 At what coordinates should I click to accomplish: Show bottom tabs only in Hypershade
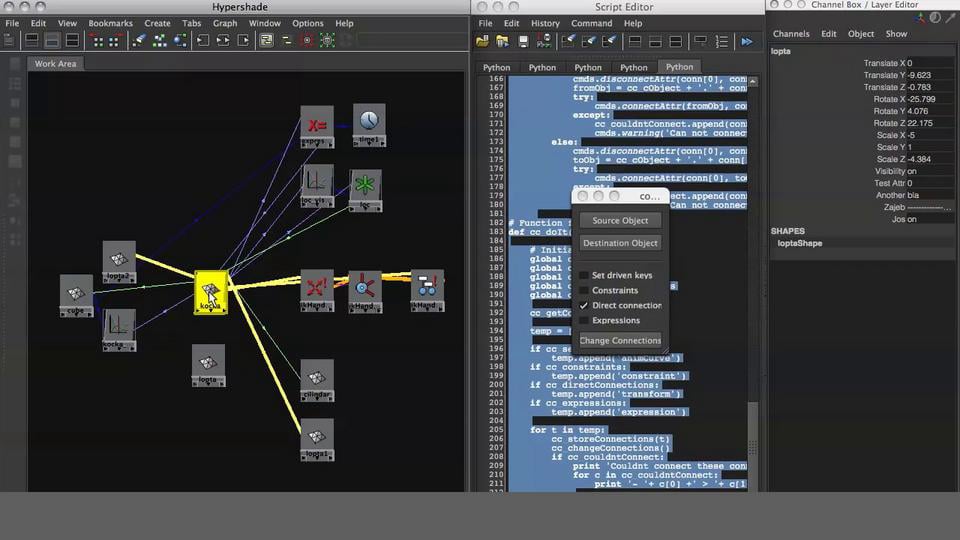point(52,41)
